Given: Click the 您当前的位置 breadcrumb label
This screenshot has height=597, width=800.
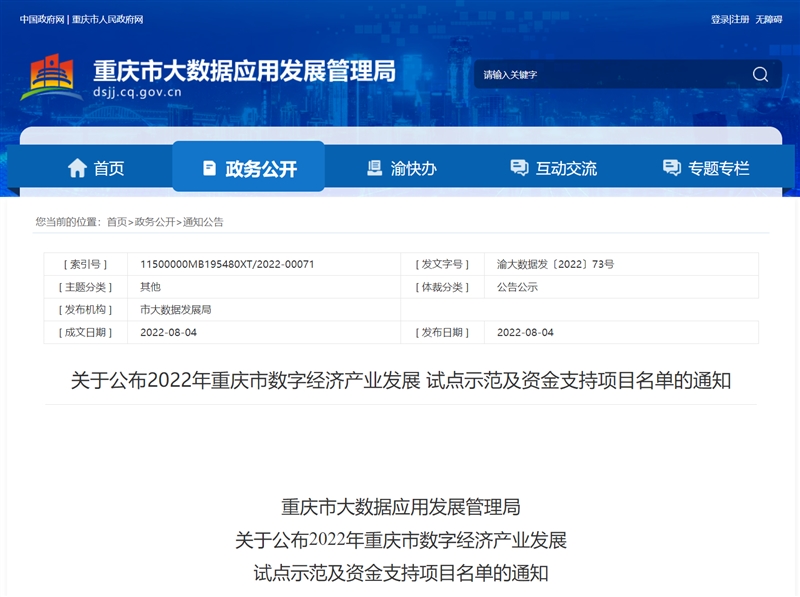Looking at the screenshot, I should pyautogui.click(x=66, y=222).
